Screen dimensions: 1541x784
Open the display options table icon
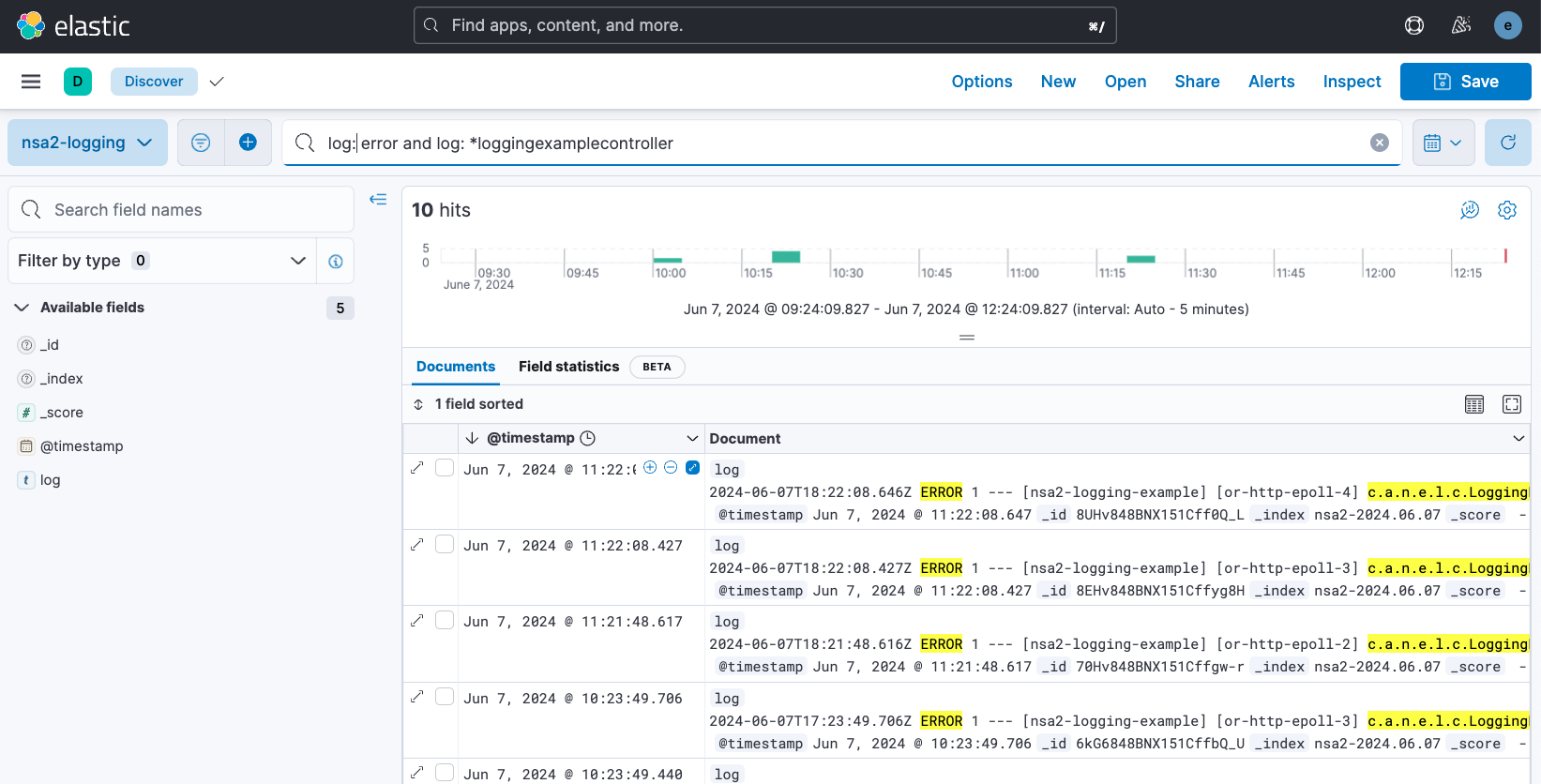pyautogui.click(x=1474, y=404)
